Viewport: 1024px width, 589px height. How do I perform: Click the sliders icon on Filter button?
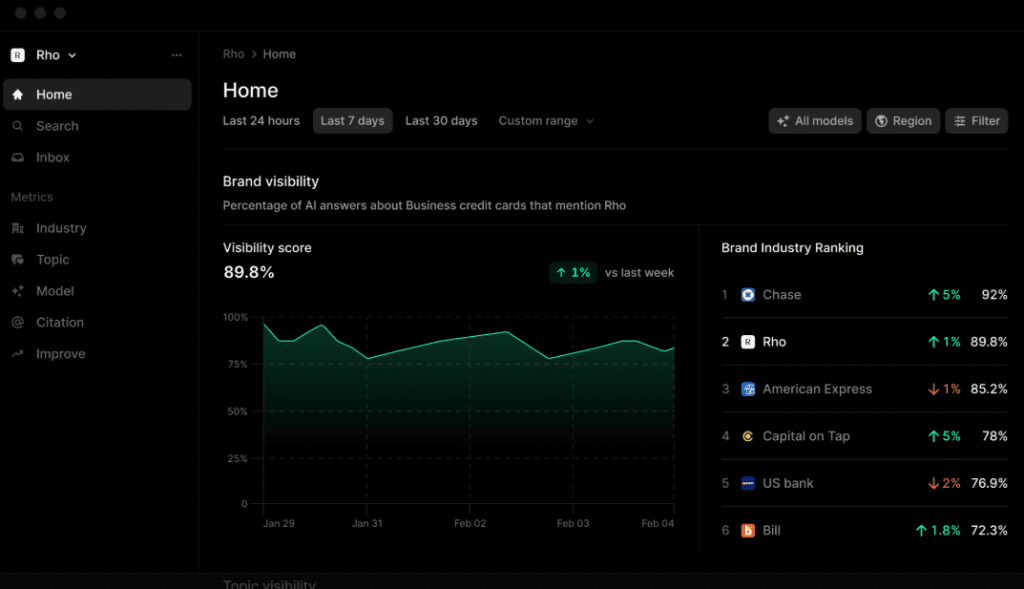coord(959,121)
